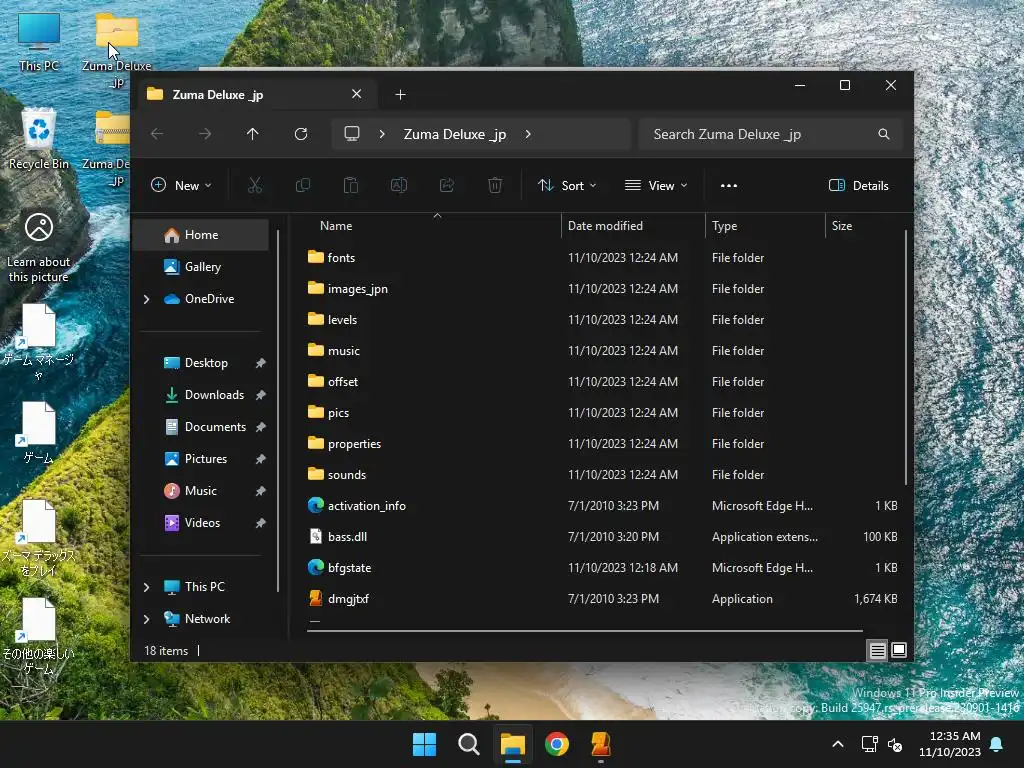Select This PC desktop icon
1024x768 pixels.
point(39,42)
